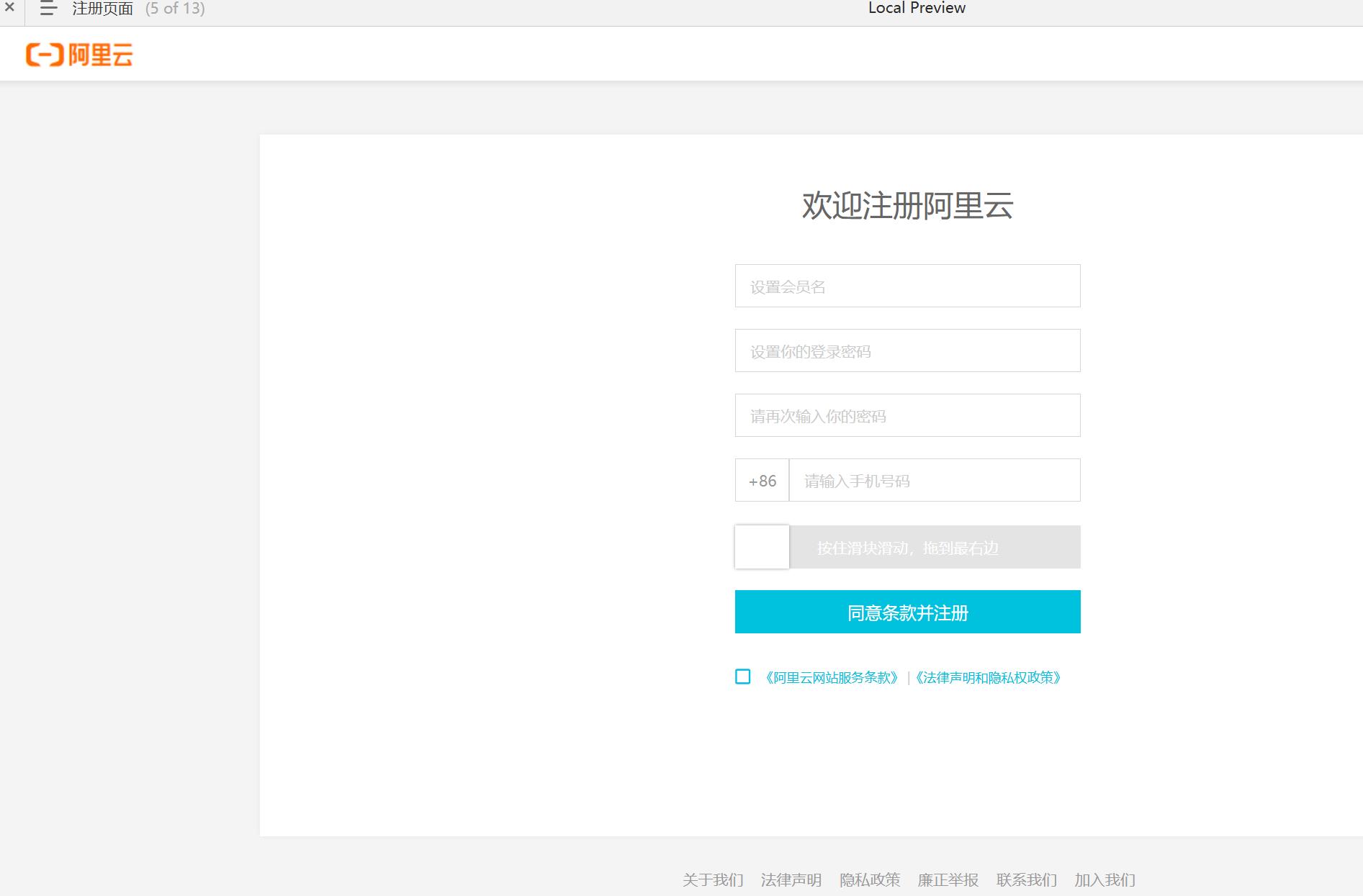Viewport: 1363px width, 896px height.
Task: Click the 注册页面 page title
Action: pos(103,9)
